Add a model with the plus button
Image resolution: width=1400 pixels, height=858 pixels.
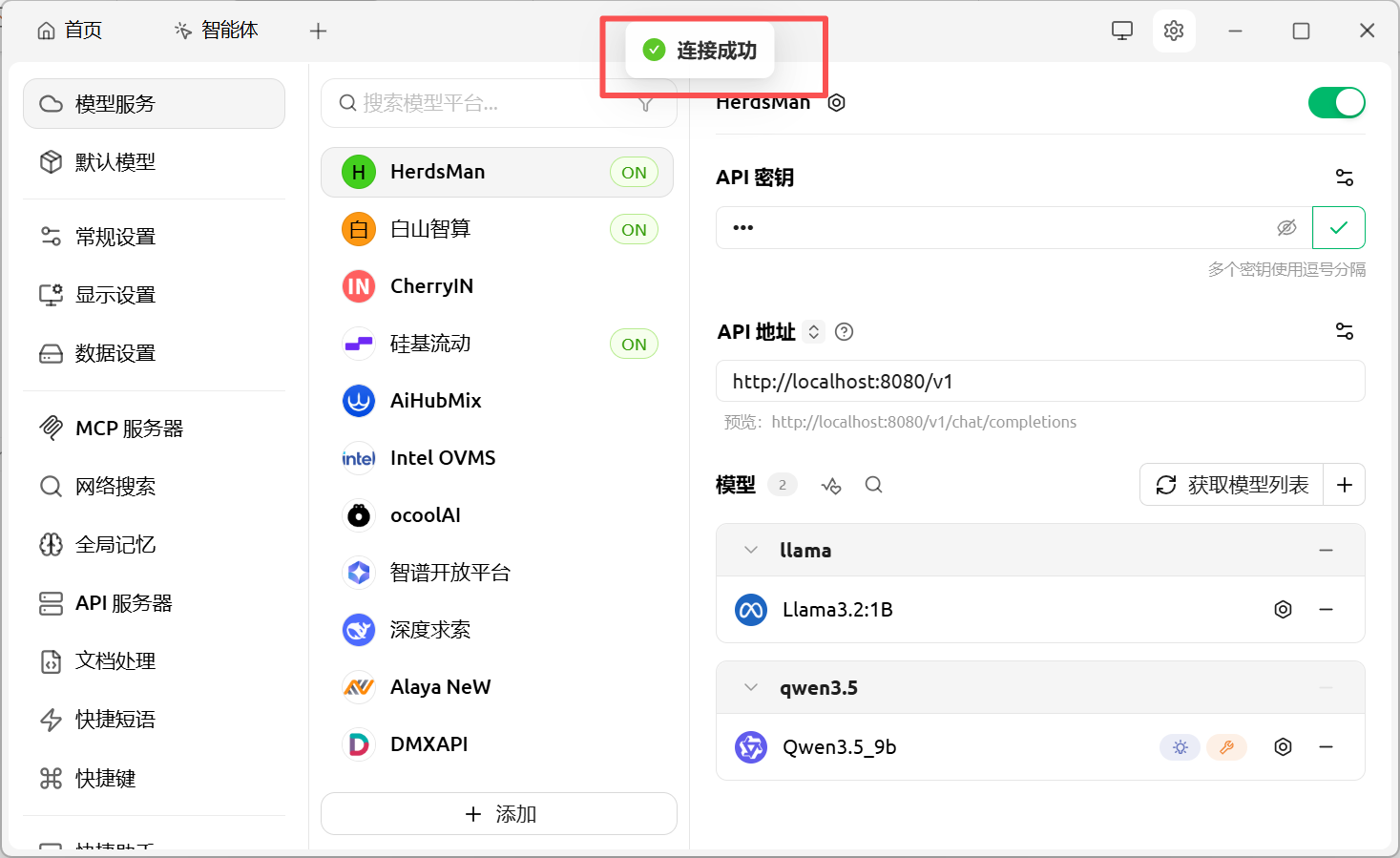coord(1345,485)
